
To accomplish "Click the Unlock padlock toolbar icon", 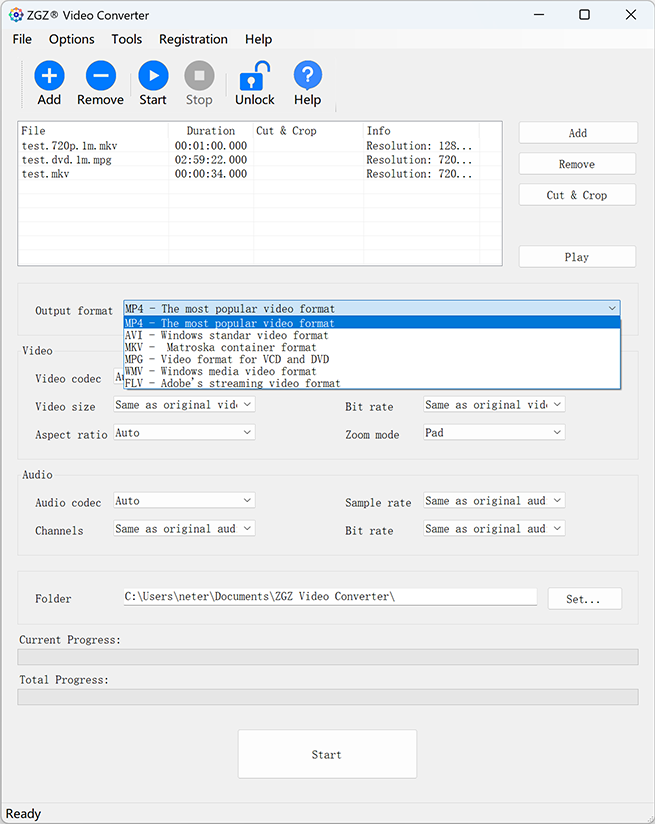I will tap(254, 76).
